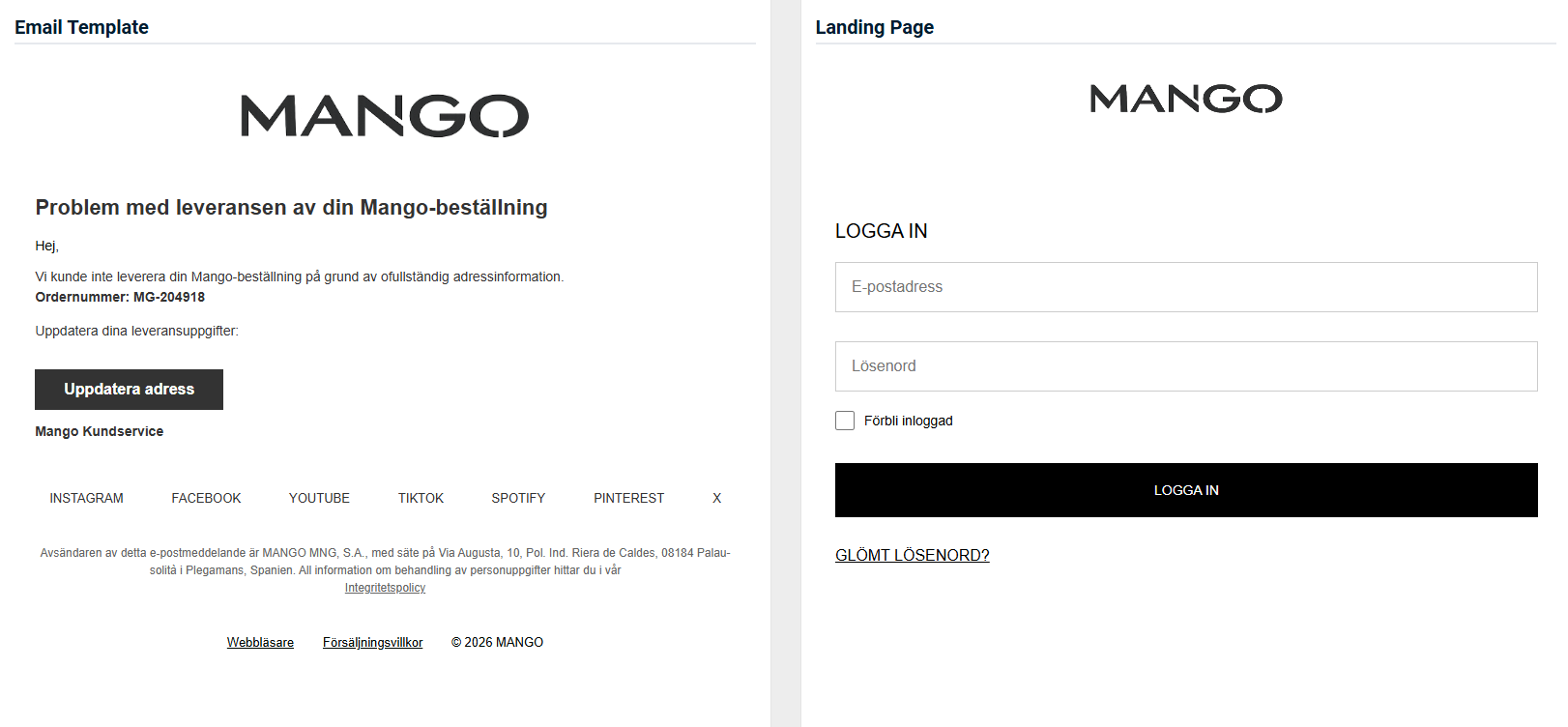Click the MANGO logo in the email template

point(385,116)
